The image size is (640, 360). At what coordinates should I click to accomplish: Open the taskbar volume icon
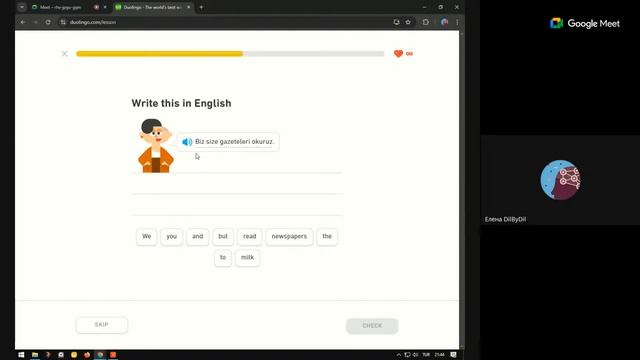point(416,355)
